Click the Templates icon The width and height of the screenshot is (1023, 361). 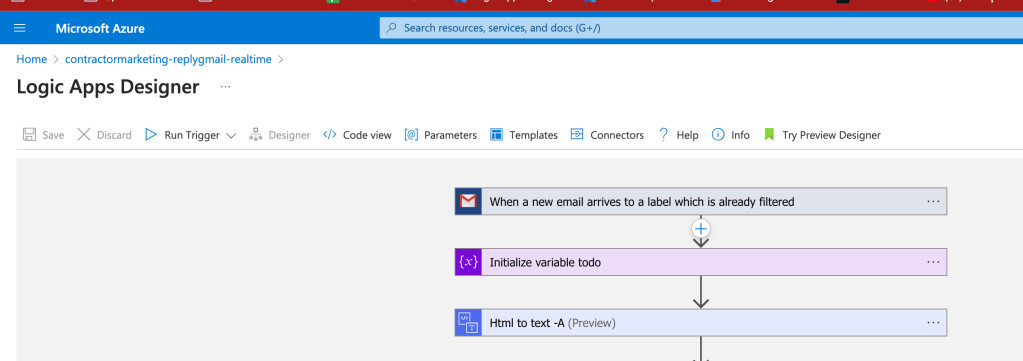(496, 135)
